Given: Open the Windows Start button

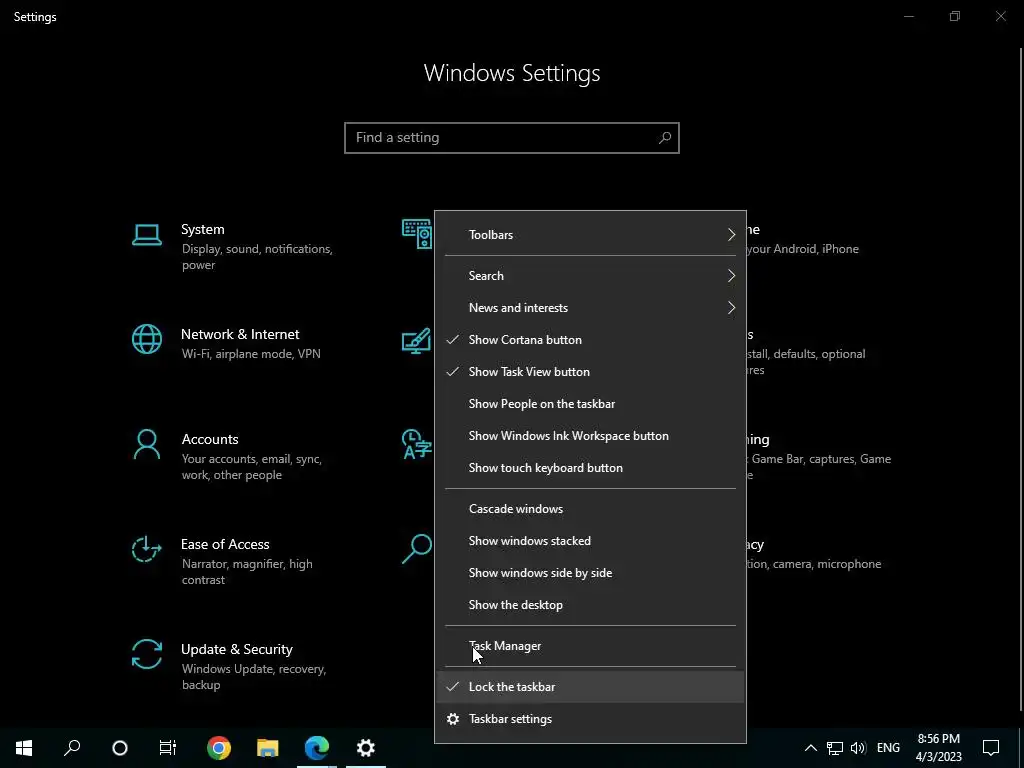Looking at the screenshot, I should pos(24,748).
